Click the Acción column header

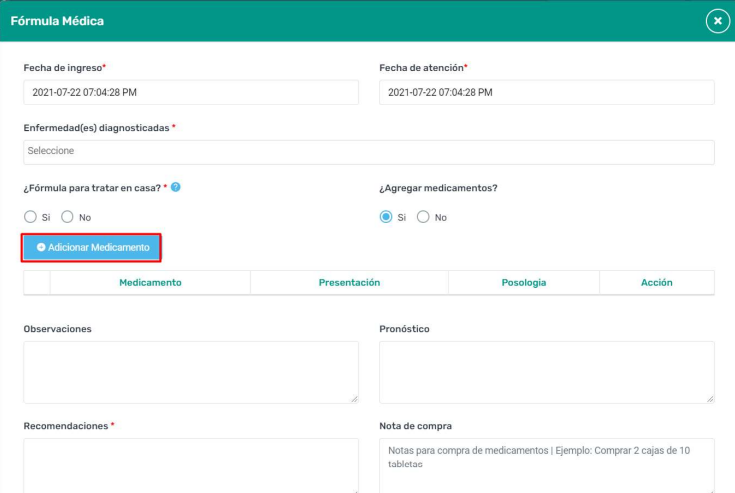[657, 283]
